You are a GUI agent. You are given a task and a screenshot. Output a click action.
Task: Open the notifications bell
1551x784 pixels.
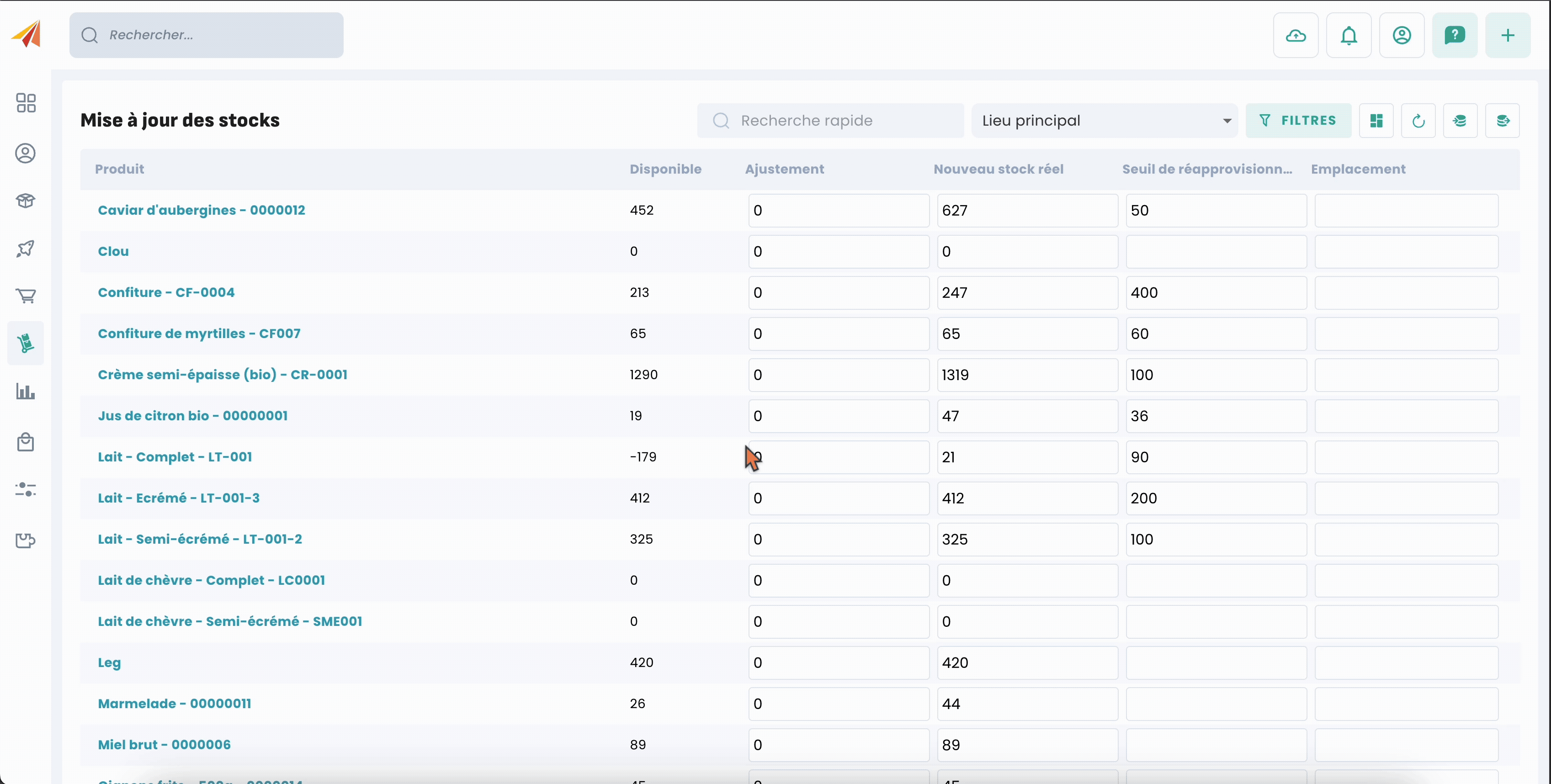tap(1348, 36)
